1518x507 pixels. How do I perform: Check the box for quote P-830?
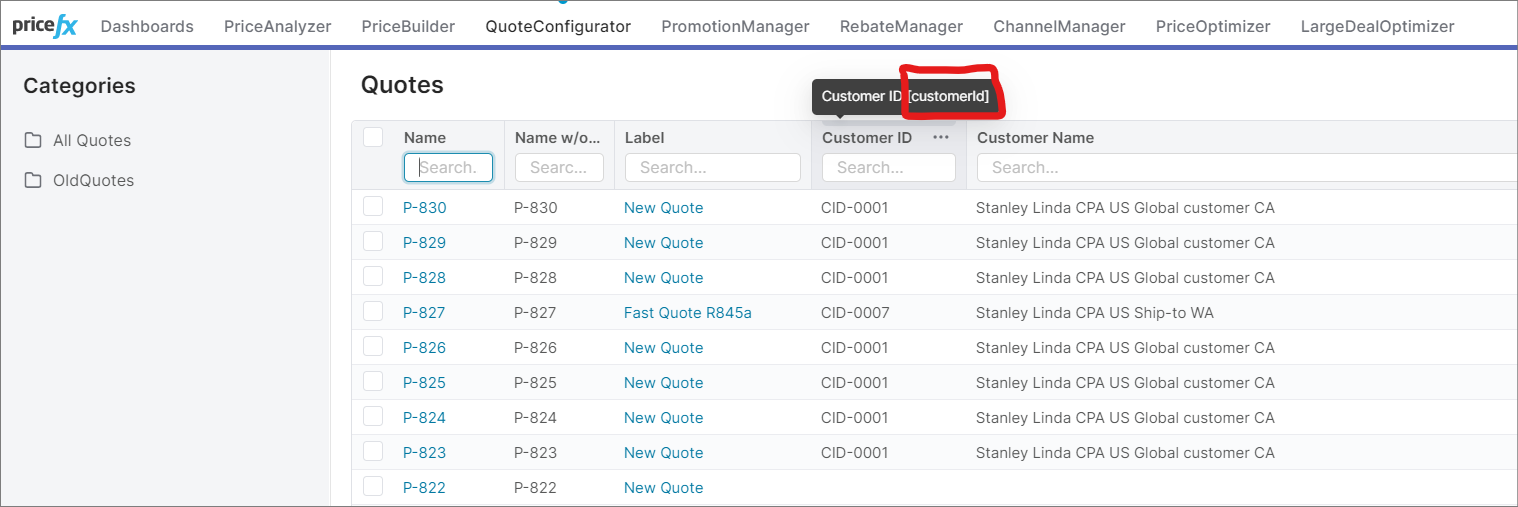tap(373, 207)
